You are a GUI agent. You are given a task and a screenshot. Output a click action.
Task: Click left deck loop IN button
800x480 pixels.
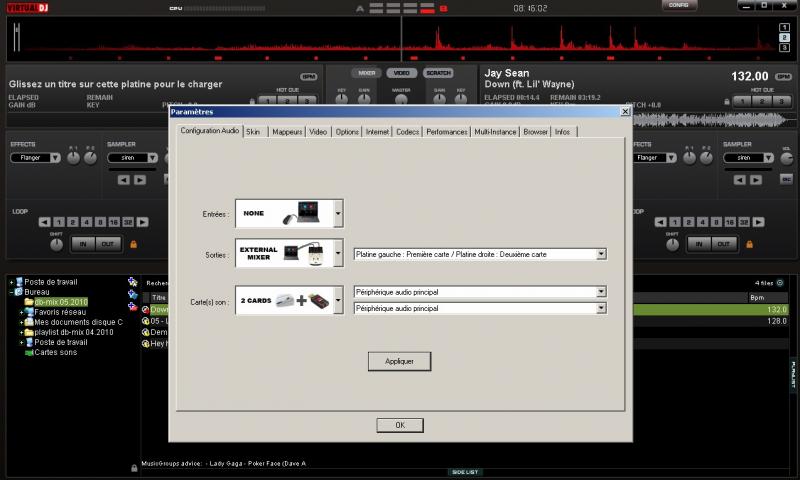[x=83, y=244]
